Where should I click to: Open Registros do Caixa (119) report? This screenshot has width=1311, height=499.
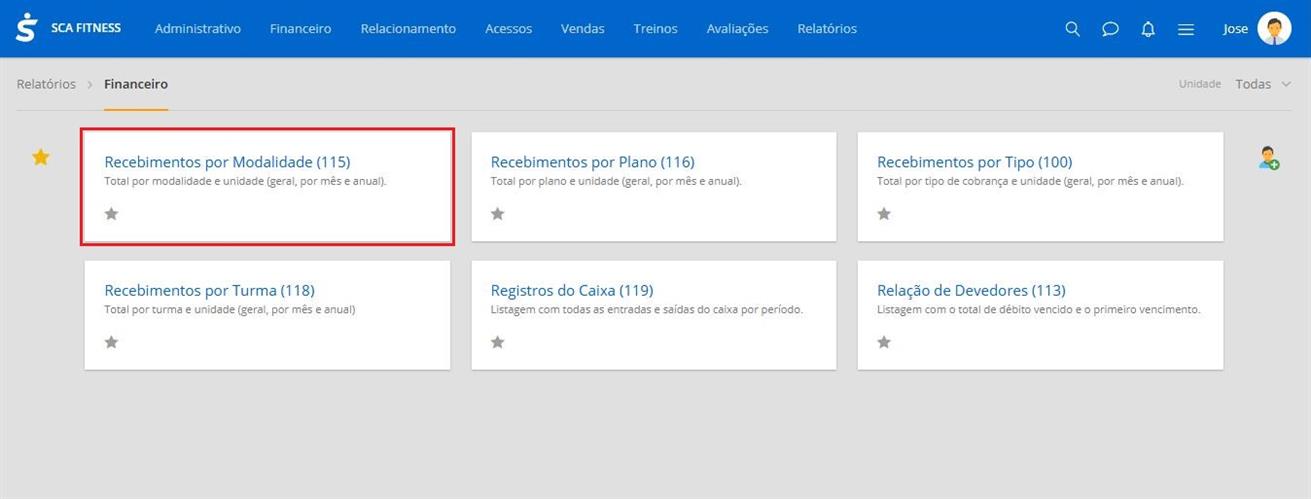click(572, 291)
